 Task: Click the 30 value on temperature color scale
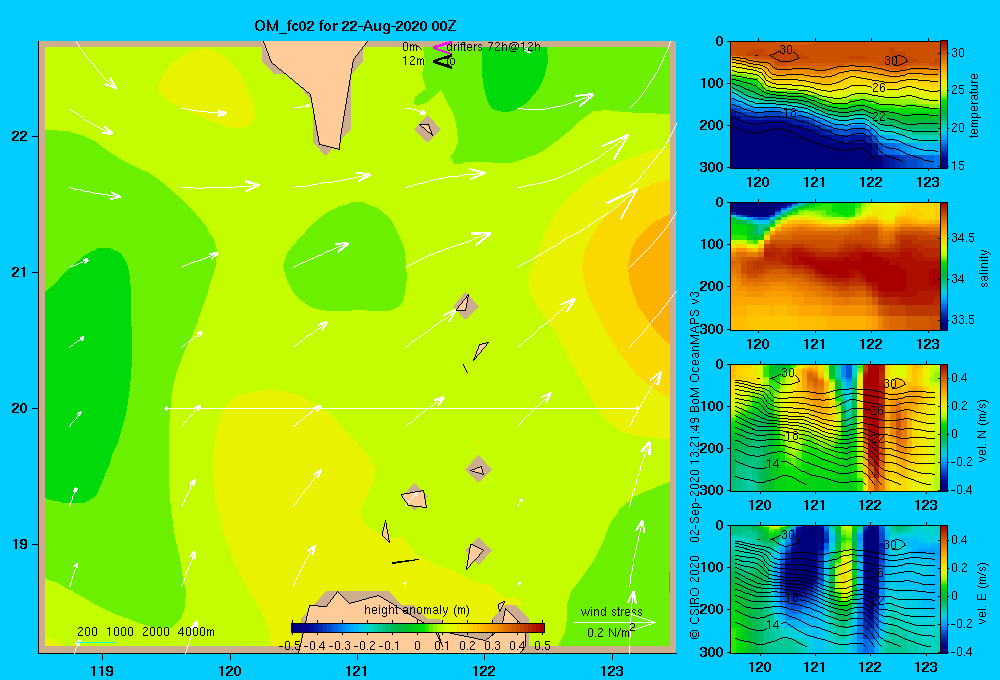958,52
